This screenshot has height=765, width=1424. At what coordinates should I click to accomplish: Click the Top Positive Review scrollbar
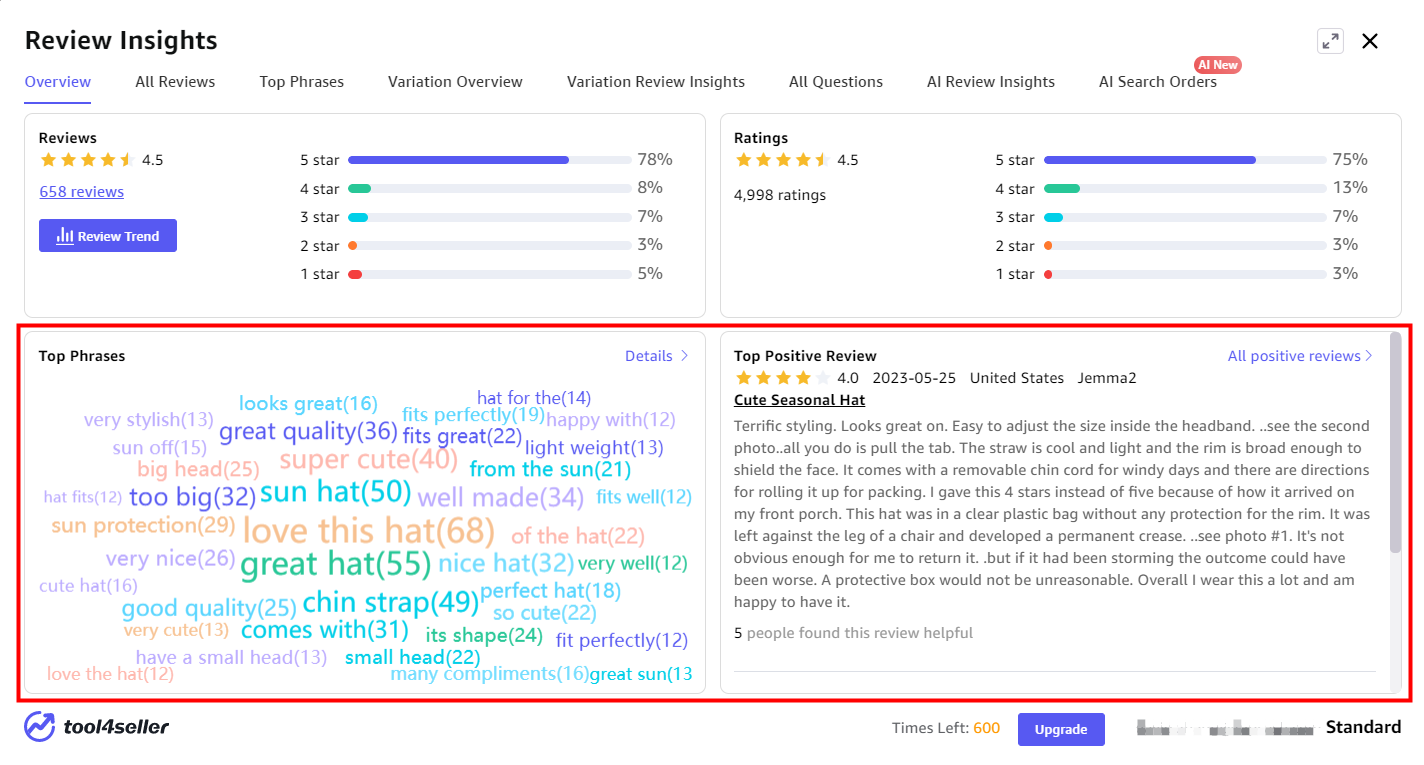[1395, 445]
